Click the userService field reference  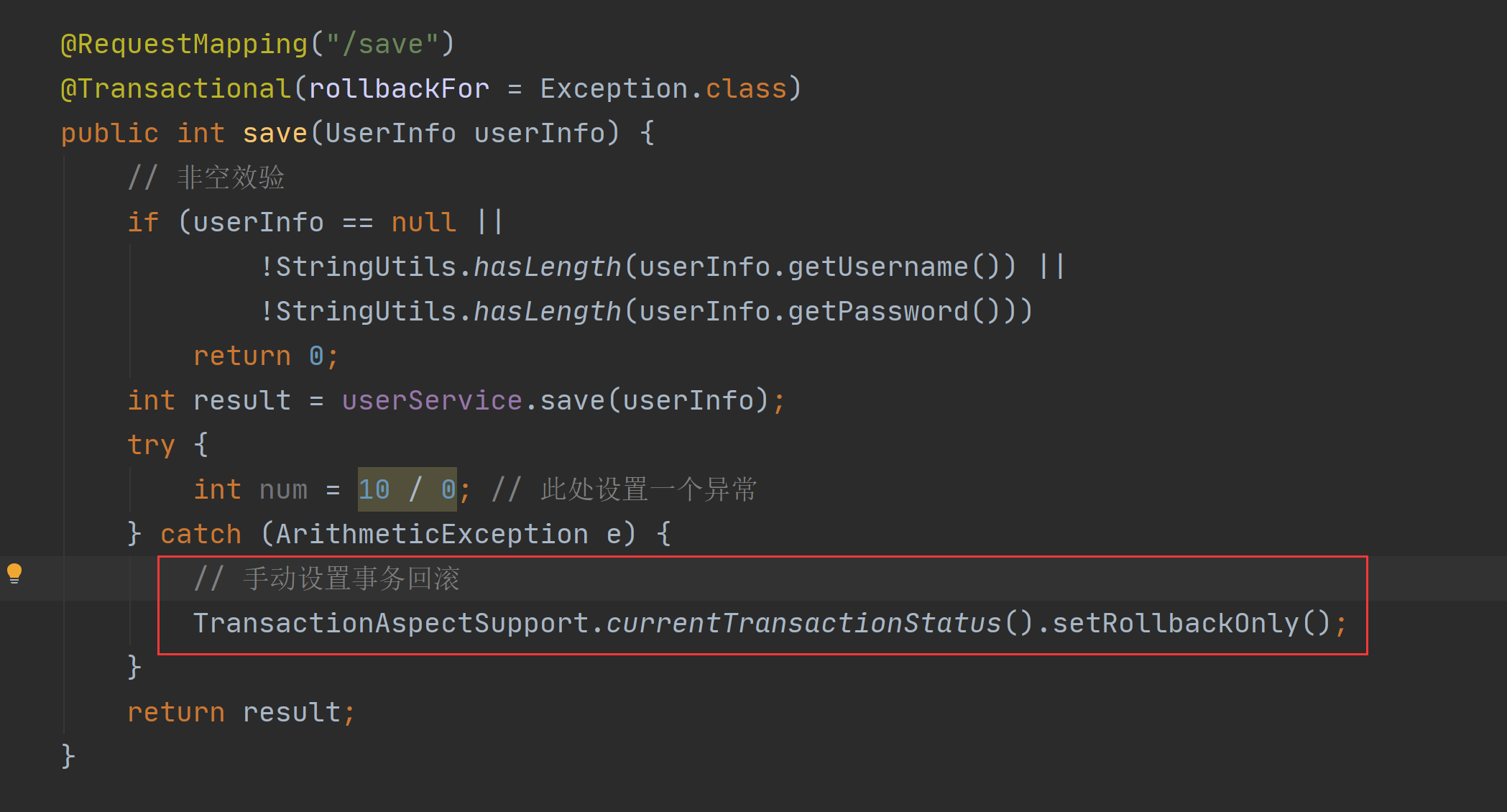point(432,400)
